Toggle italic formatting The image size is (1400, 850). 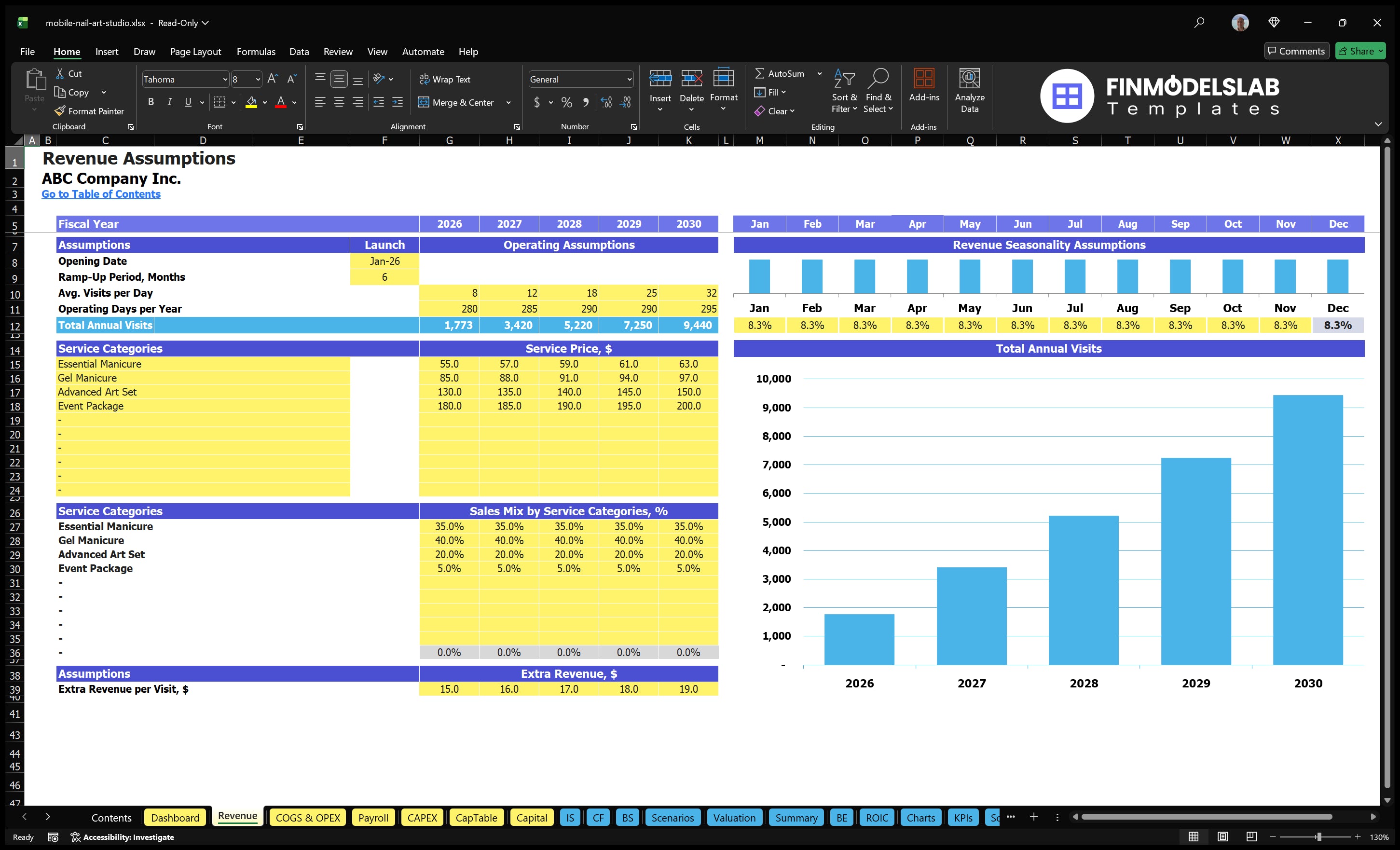(x=169, y=102)
